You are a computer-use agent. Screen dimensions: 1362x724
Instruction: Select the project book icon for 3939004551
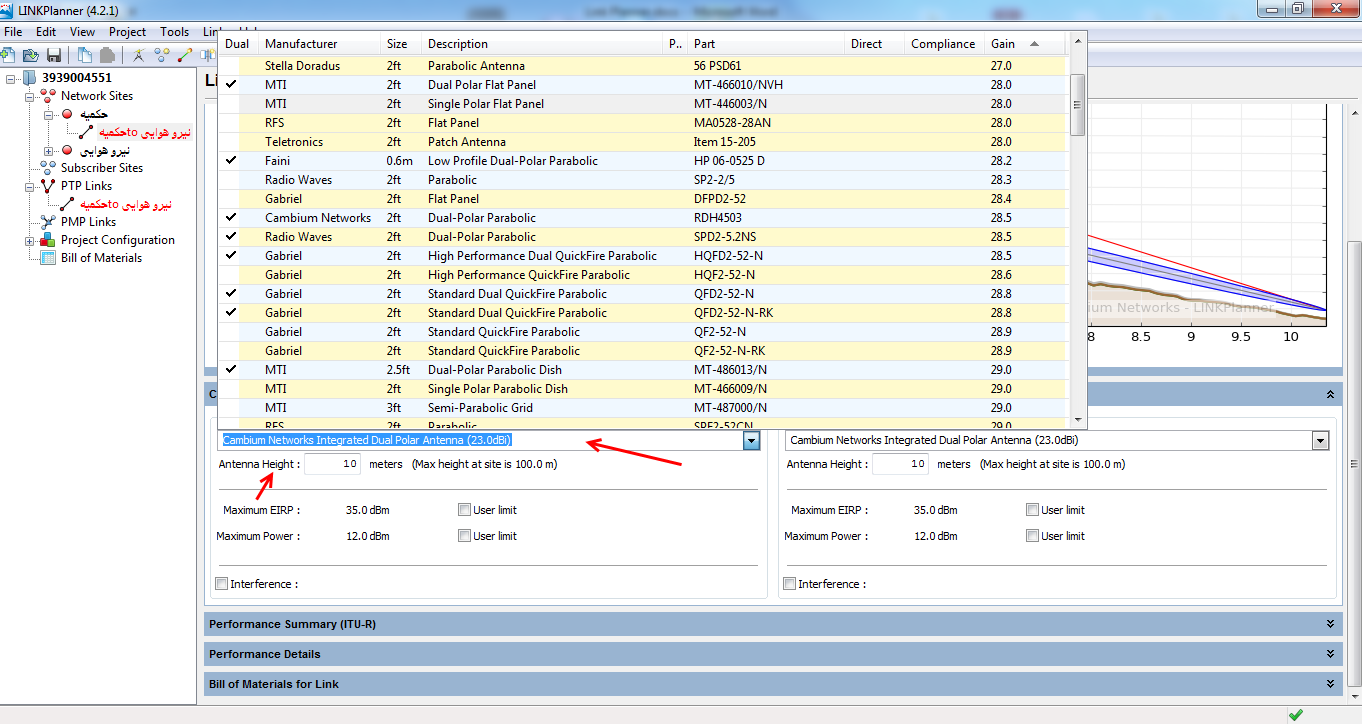(x=28, y=78)
